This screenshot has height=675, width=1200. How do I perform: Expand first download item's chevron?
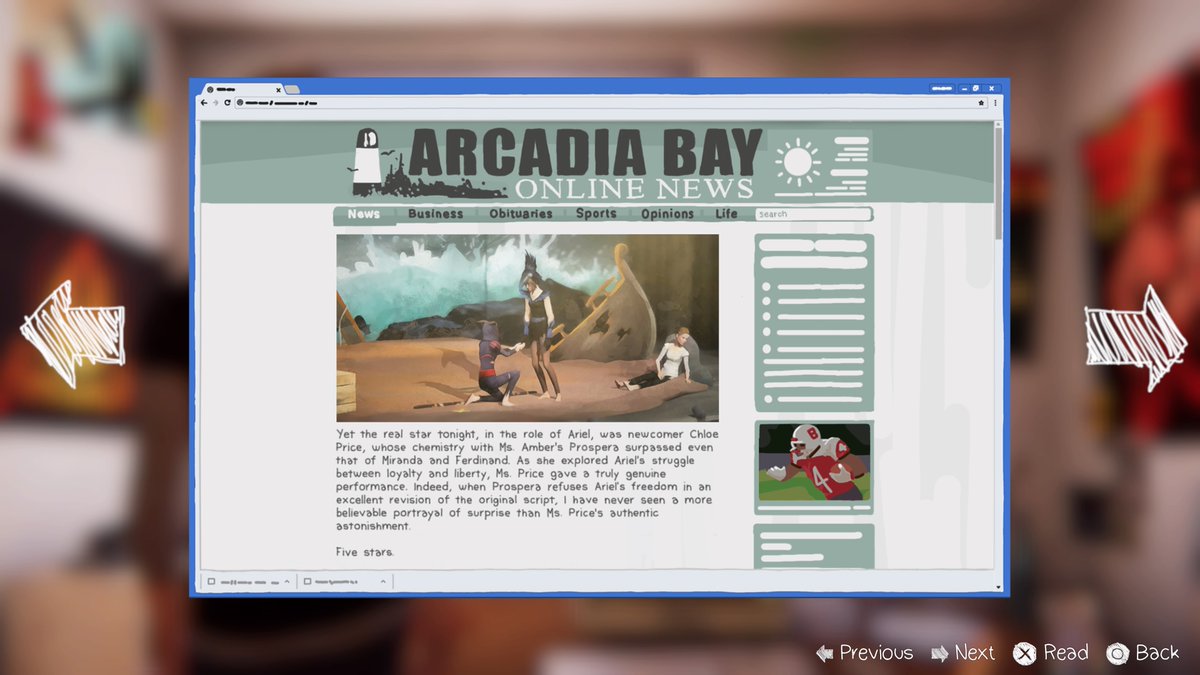coord(287,581)
